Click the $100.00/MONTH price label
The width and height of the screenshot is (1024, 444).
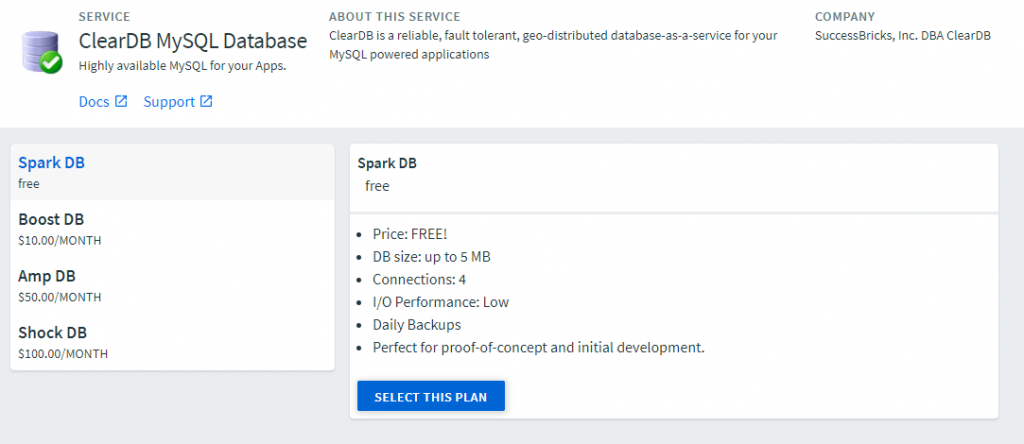tap(63, 354)
